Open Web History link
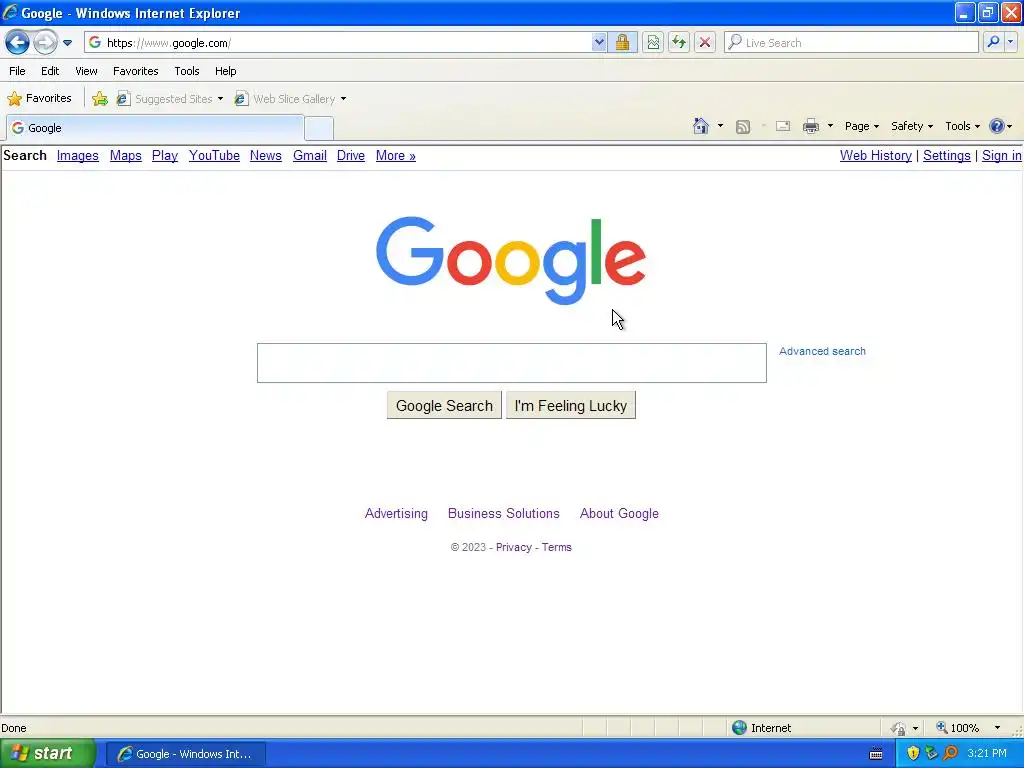Image resolution: width=1024 pixels, height=768 pixels. click(x=876, y=155)
